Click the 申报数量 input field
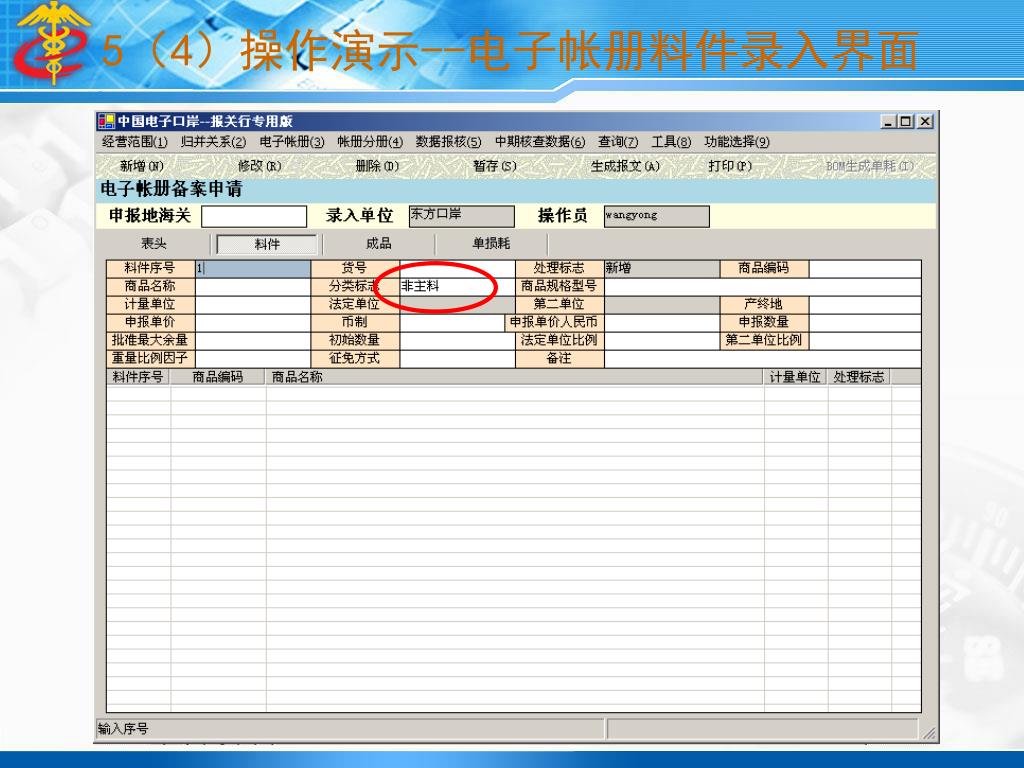Screen dimensions: 1024x768 pyautogui.click(x=865, y=323)
